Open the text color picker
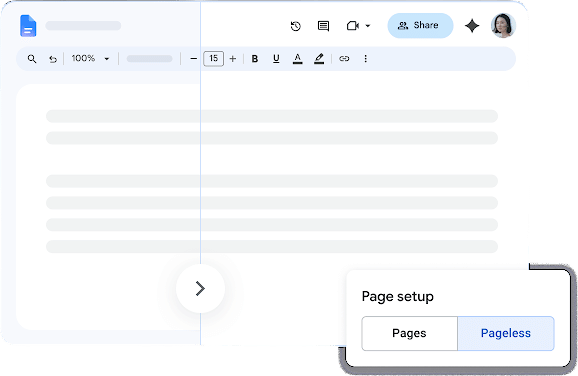Image resolution: width=578 pixels, height=376 pixels. click(297, 59)
